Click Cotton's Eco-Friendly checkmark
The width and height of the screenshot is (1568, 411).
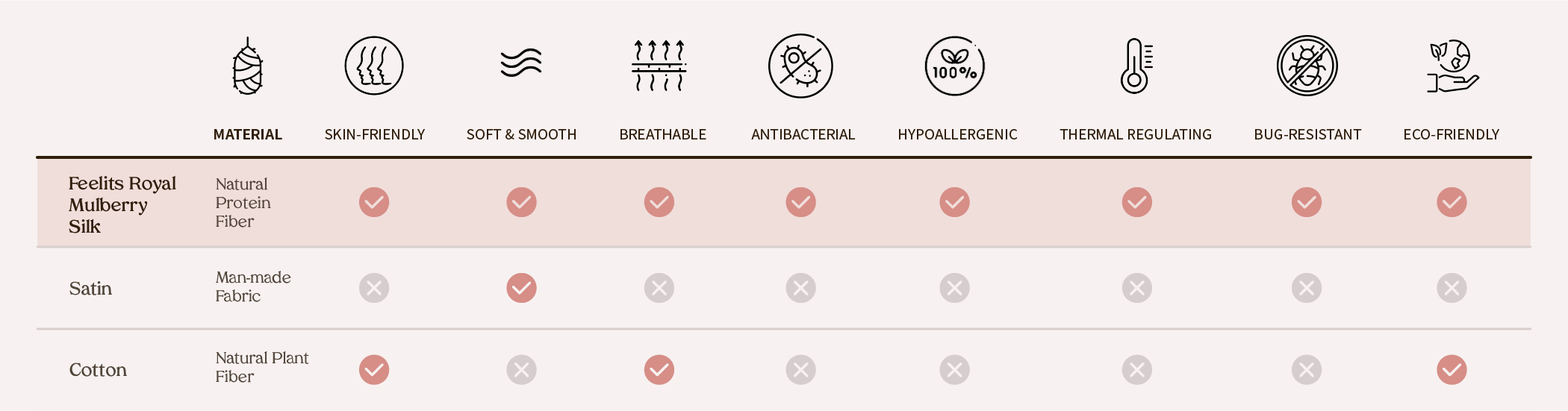click(x=1452, y=370)
